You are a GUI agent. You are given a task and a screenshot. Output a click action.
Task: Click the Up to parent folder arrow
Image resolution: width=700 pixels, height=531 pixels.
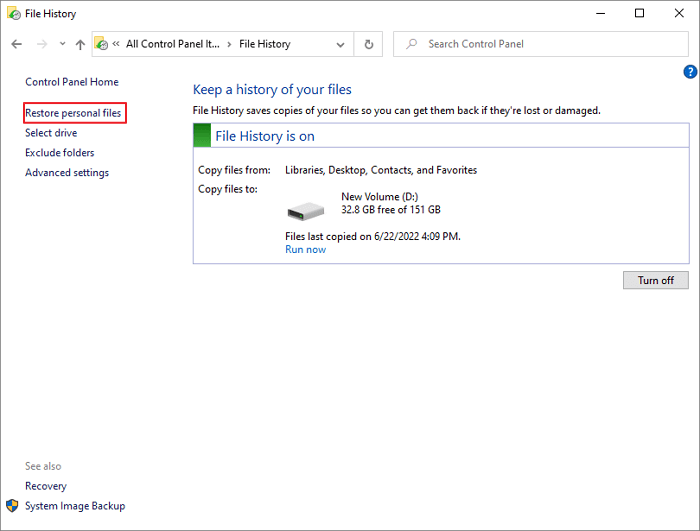(80, 44)
